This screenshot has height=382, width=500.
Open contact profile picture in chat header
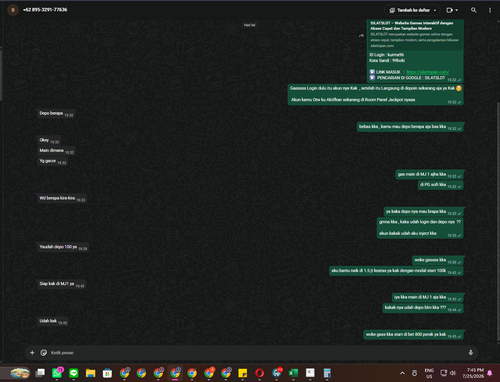tap(13, 10)
